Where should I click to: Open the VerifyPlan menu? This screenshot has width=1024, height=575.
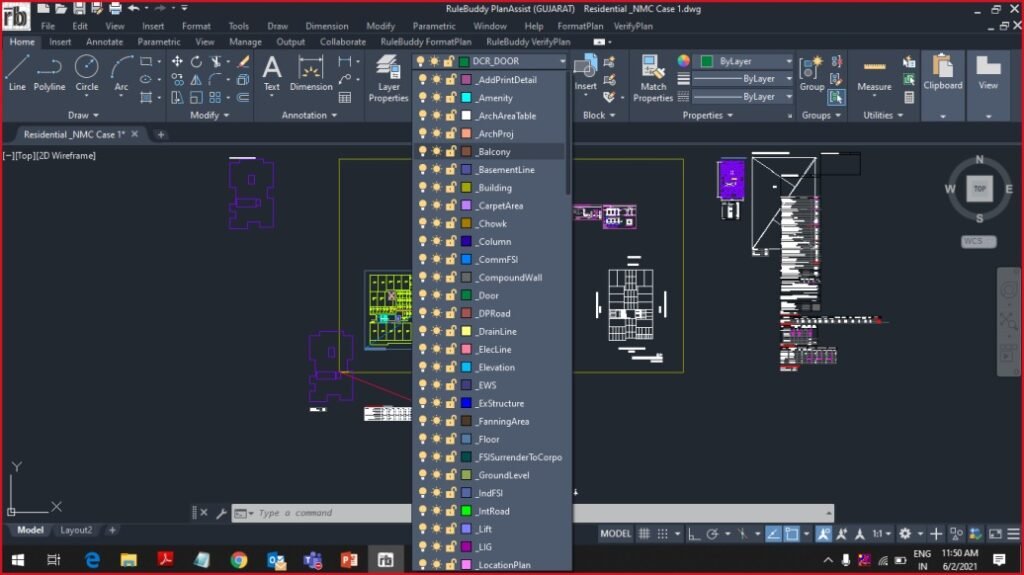pyautogui.click(x=633, y=26)
